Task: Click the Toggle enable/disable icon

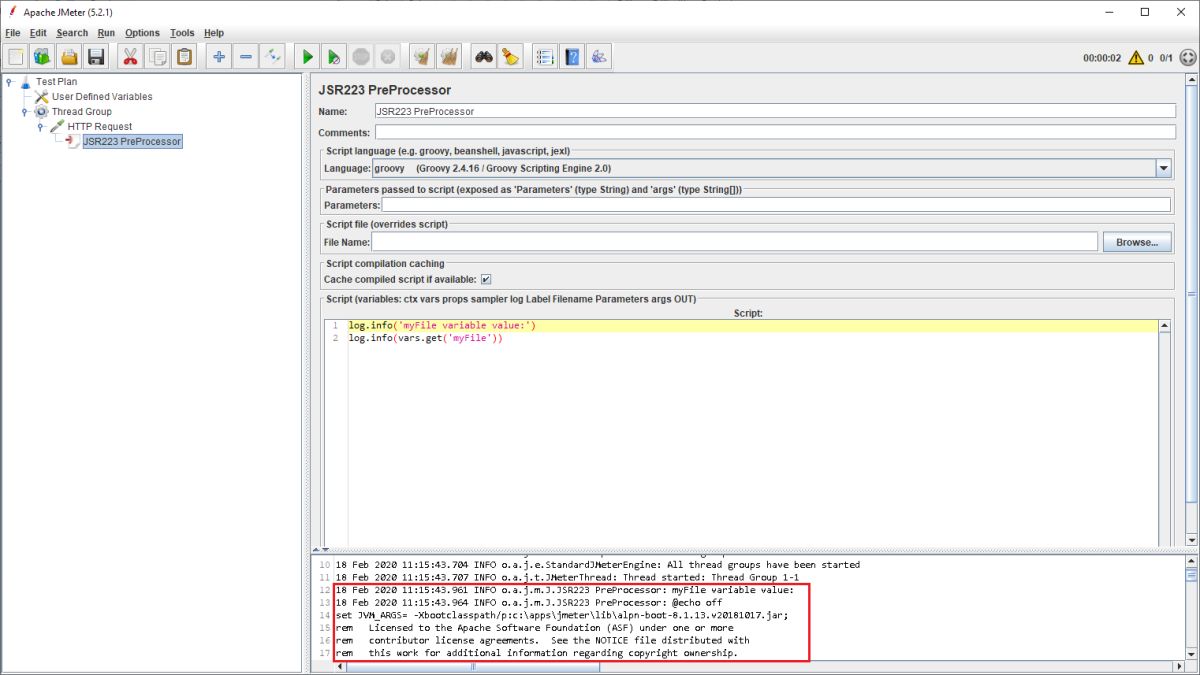Action: (x=273, y=57)
